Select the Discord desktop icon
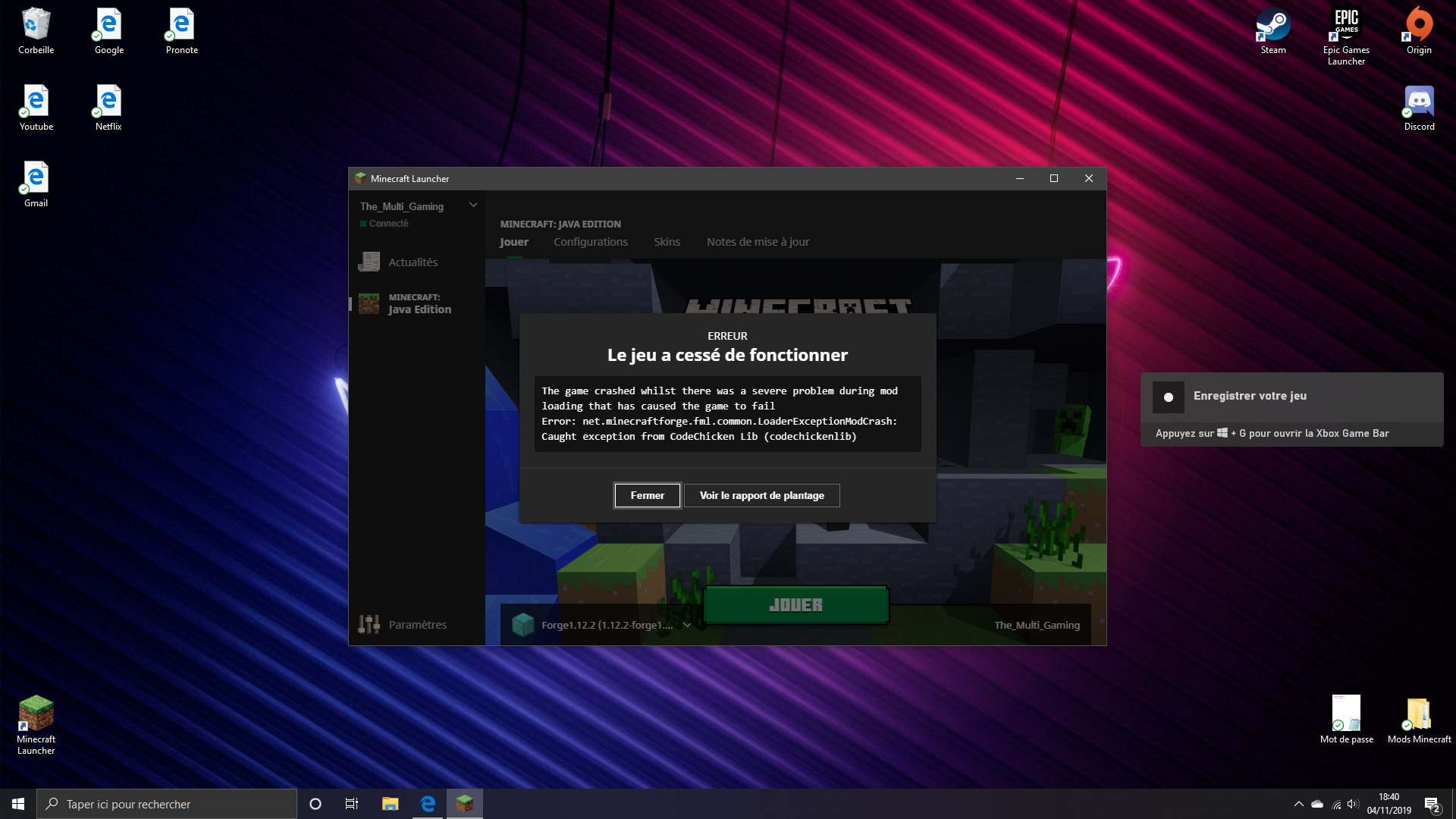The height and width of the screenshot is (819, 1456). coord(1419,108)
